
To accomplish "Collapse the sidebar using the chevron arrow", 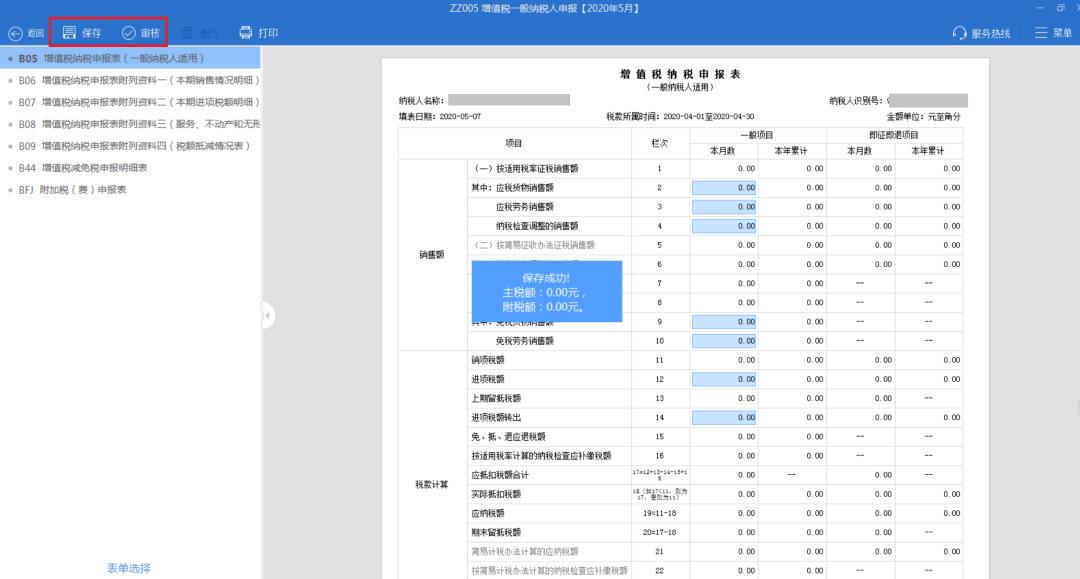I will tap(266, 315).
